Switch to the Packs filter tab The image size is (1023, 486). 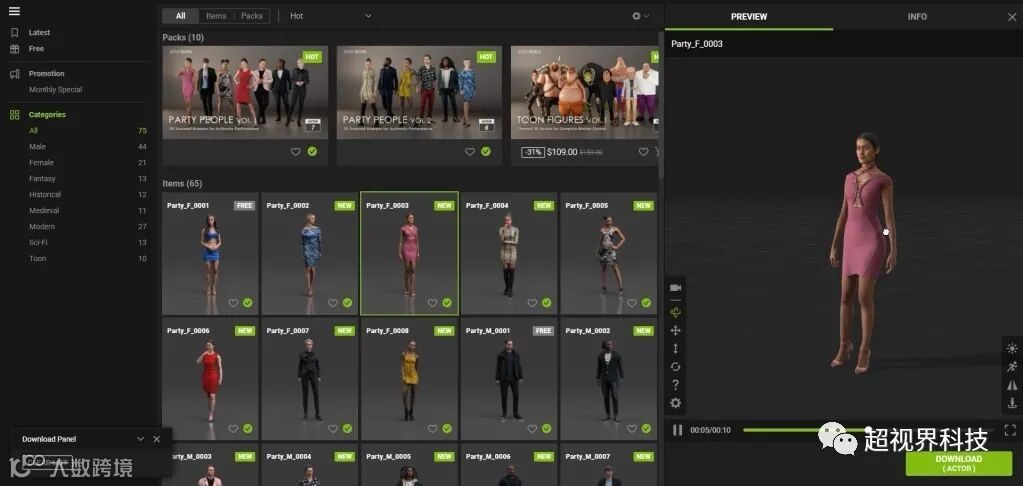click(x=252, y=16)
